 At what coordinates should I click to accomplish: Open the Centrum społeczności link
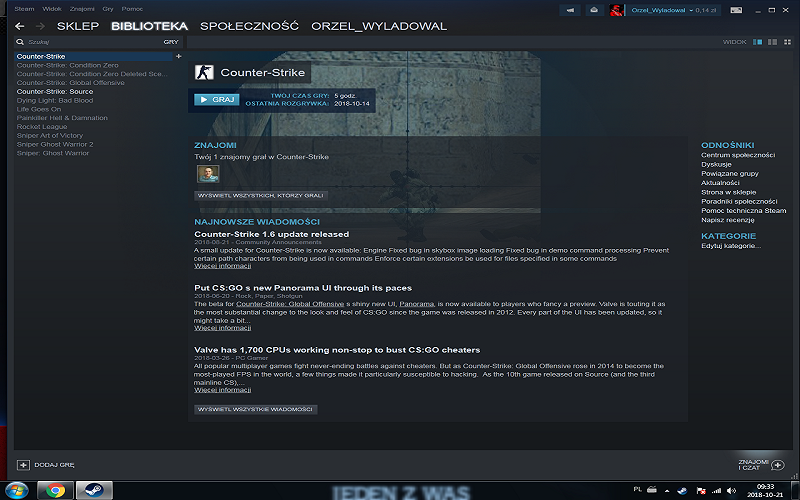click(738, 155)
